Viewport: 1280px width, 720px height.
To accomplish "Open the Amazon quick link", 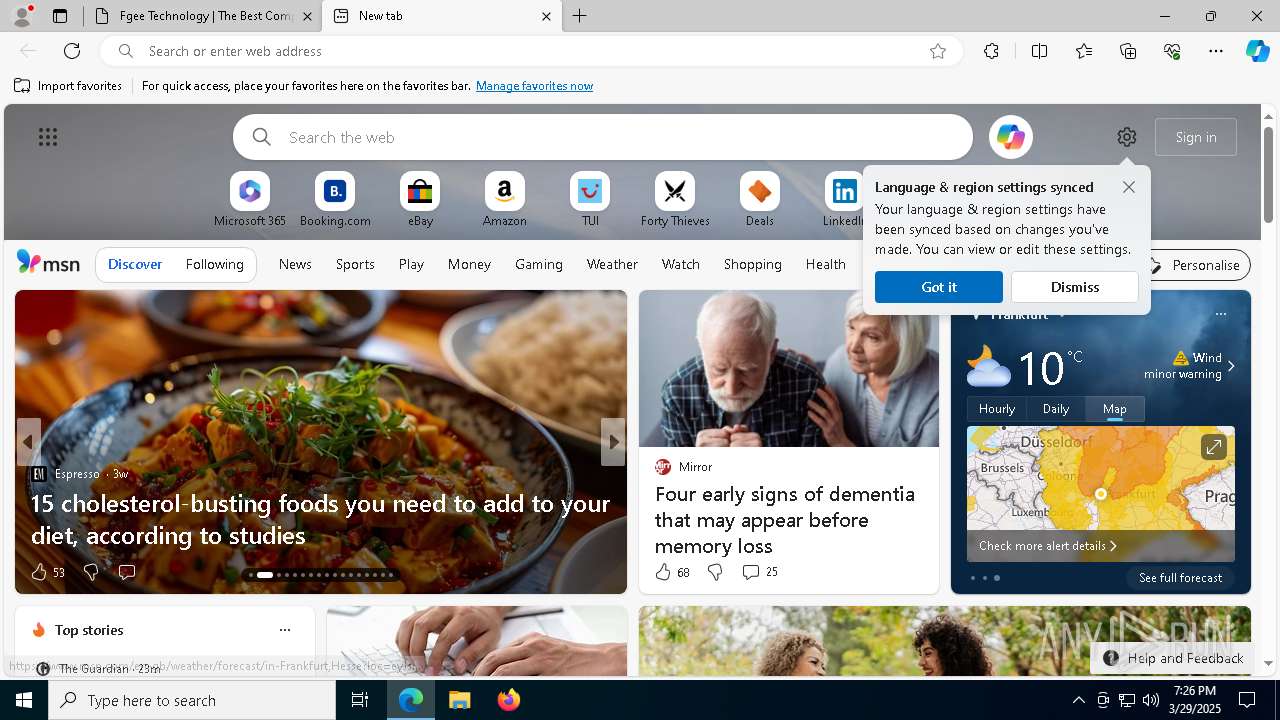I will point(504,200).
